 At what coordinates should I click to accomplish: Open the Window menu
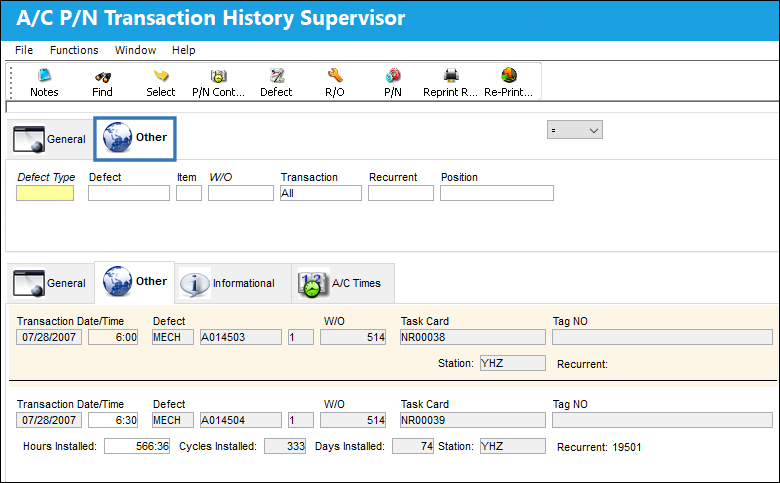pos(135,50)
